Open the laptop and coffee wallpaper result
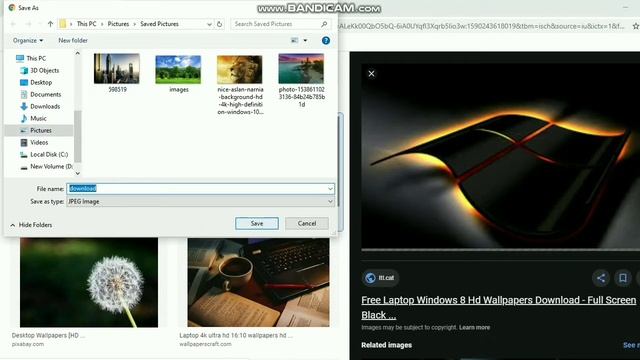Viewport: 640px width, 360px height. (258, 282)
